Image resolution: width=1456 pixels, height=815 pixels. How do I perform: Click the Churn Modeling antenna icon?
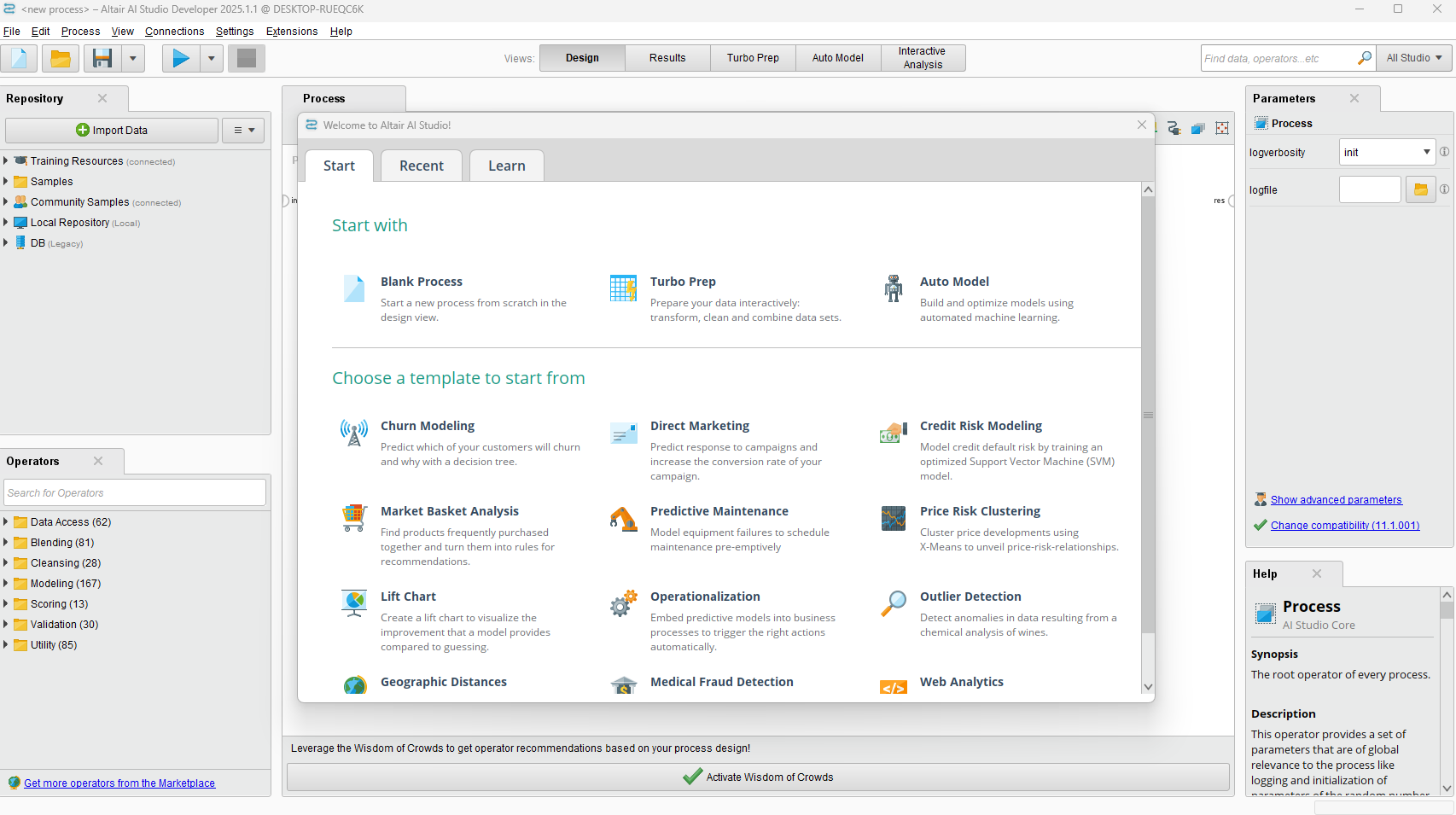[354, 433]
